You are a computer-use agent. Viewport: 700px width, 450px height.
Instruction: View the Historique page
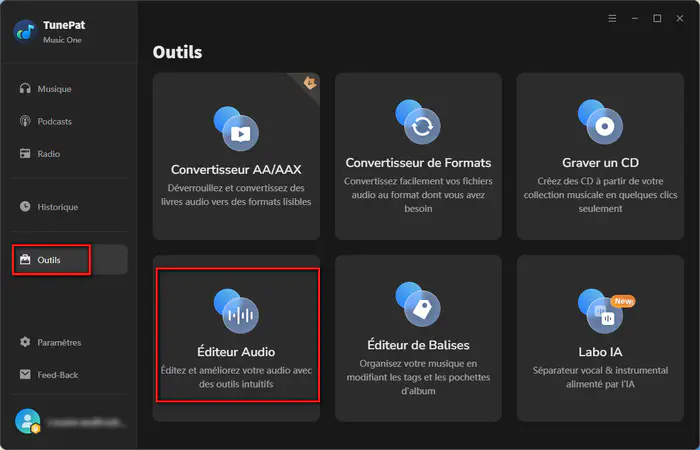tap(70, 206)
